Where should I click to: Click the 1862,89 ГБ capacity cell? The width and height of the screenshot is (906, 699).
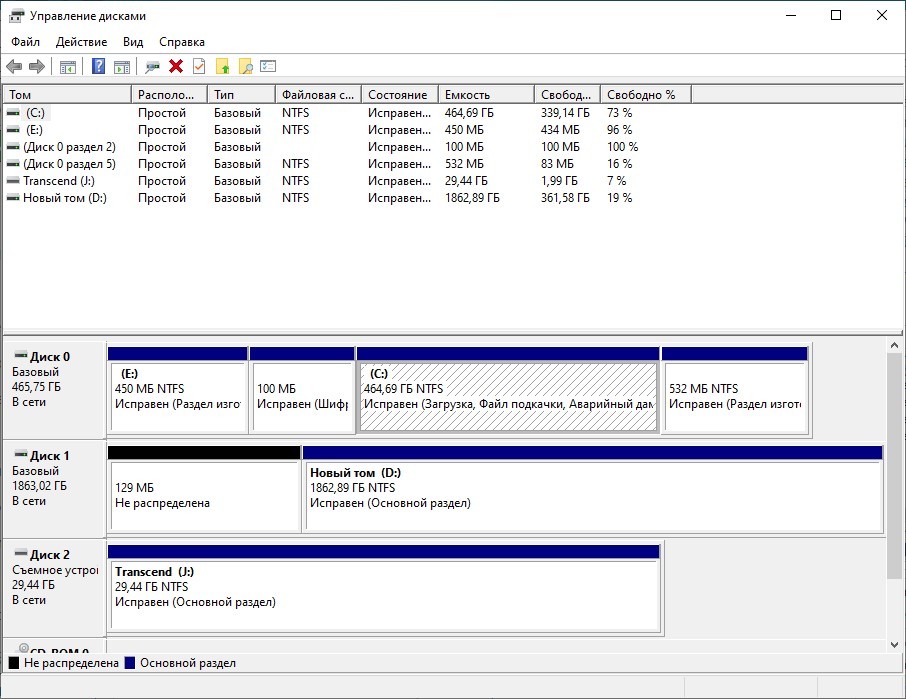point(472,198)
